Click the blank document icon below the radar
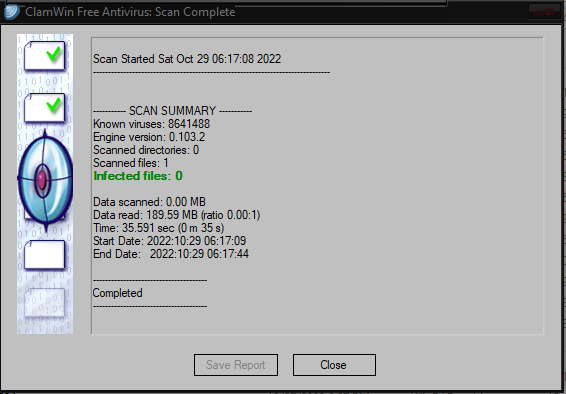This screenshot has width=566, height=394. coord(45,255)
